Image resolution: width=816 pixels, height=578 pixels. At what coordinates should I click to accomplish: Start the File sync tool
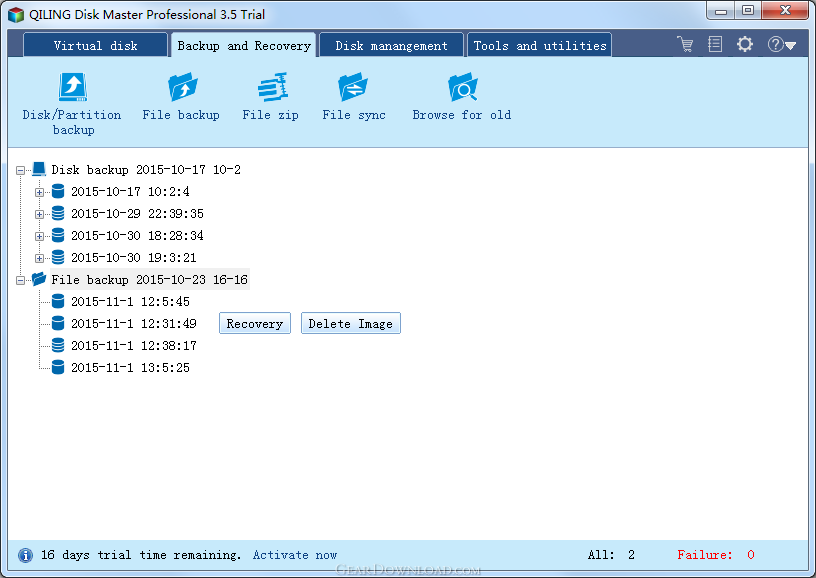(353, 97)
